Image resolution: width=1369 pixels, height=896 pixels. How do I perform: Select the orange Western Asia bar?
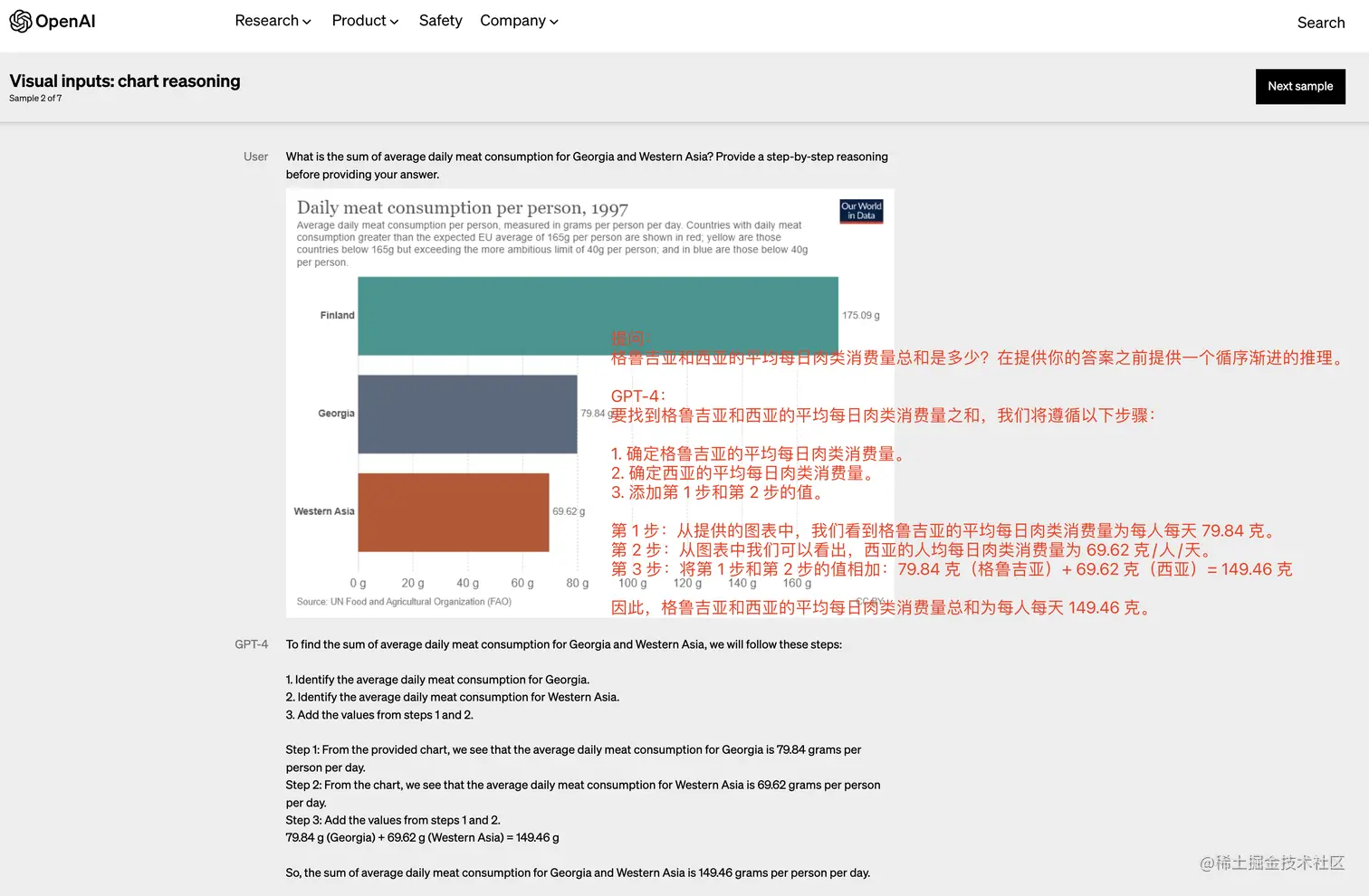click(453, 511)
